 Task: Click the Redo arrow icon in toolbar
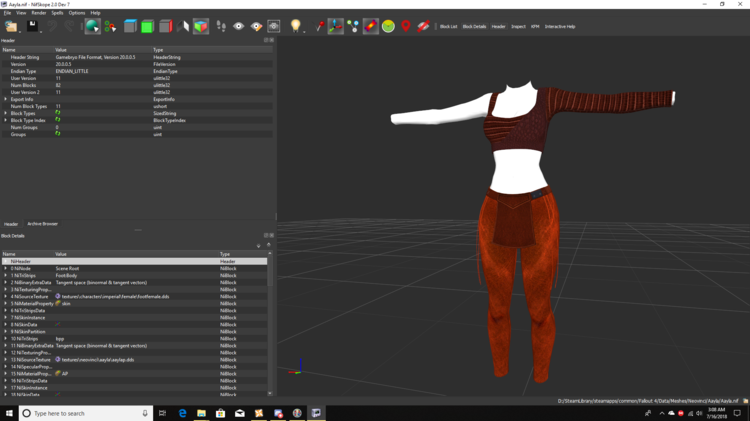(x=69, y=26)
